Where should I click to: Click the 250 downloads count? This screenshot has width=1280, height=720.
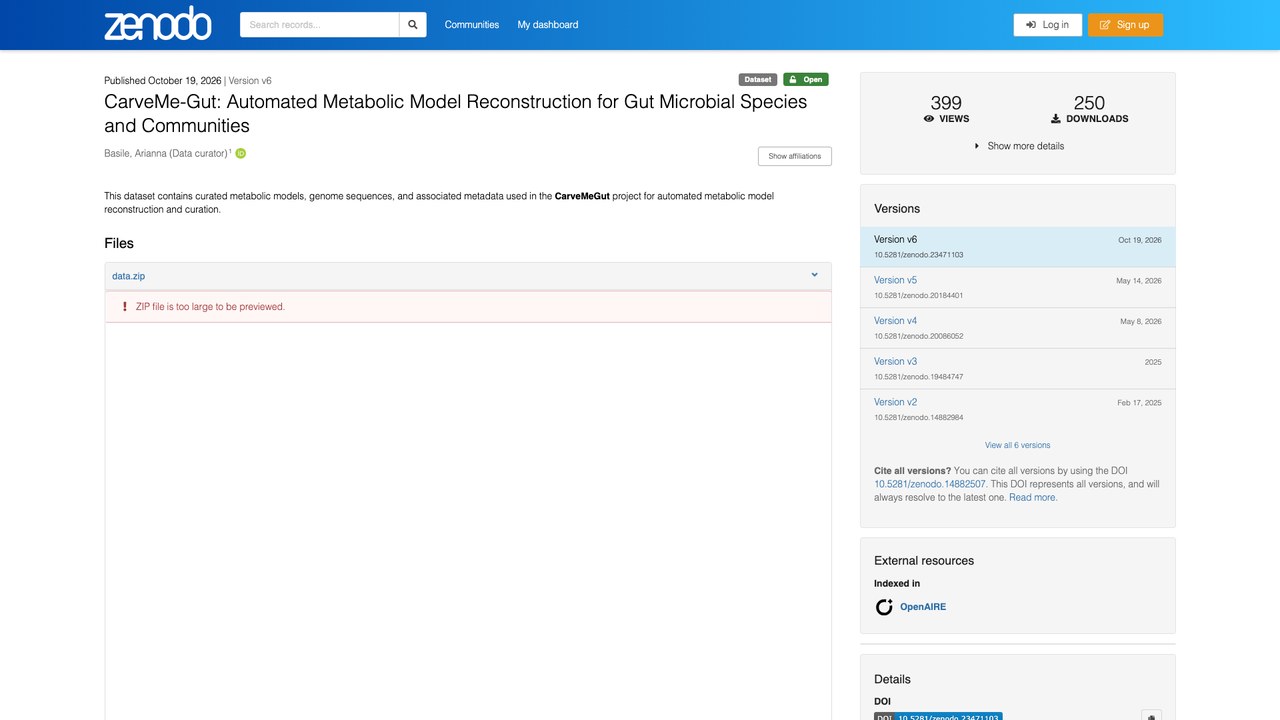tap(1089, 103)
